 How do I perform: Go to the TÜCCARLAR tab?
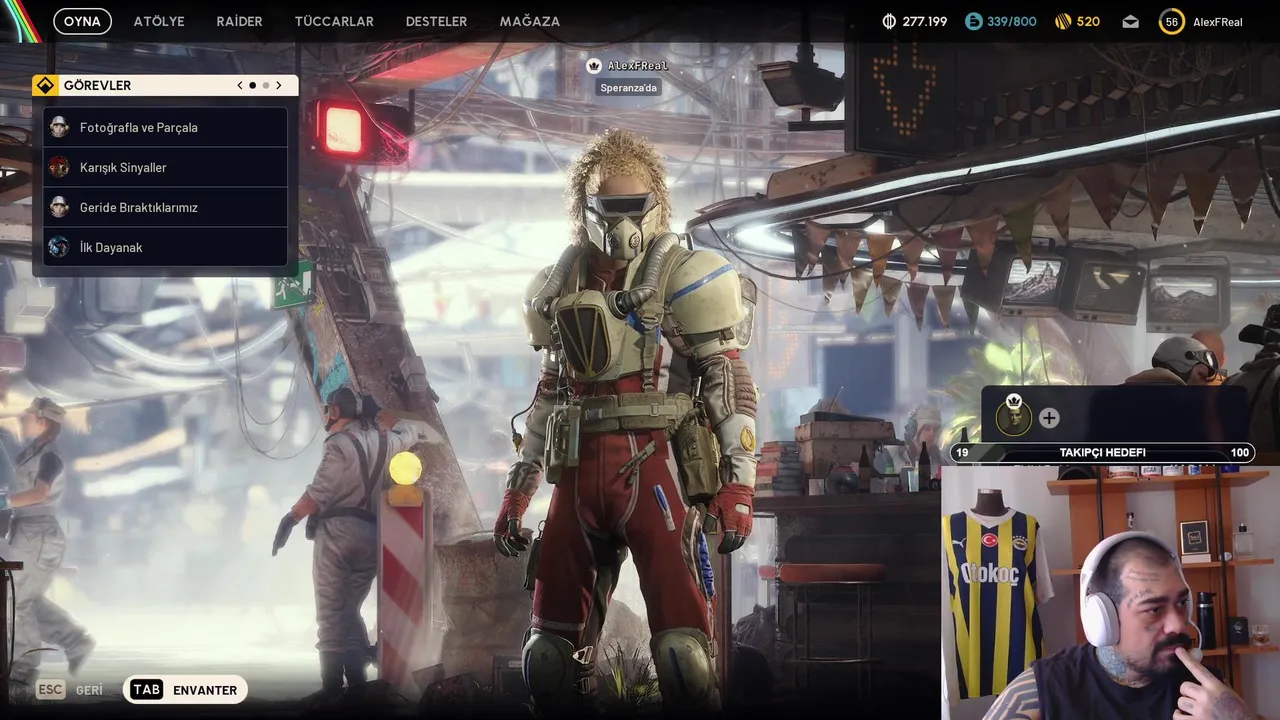(x=334, y=21)
